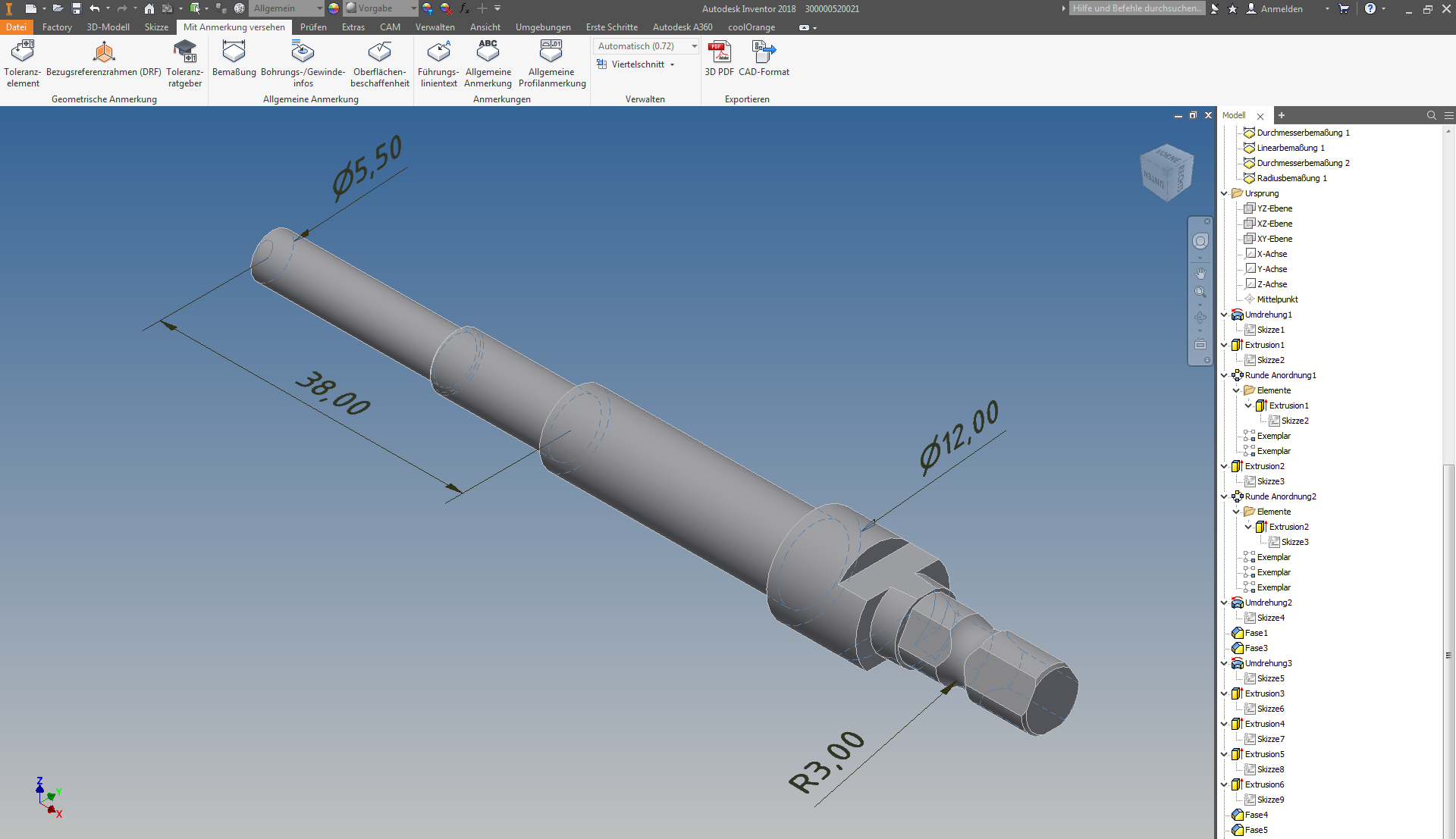Click the ViewCube in the viewport
The width and height of the screenshot is (1456, 839).
coord(1166,173)
